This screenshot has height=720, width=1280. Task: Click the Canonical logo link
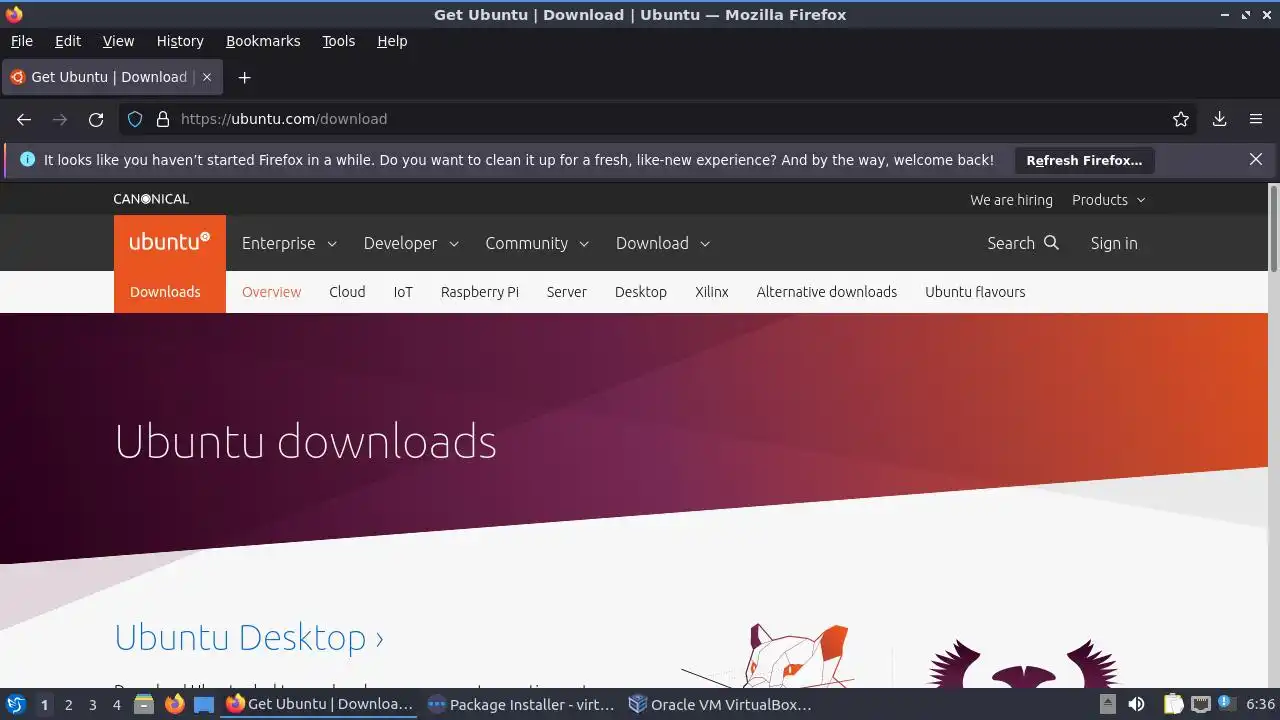click(x=151, y=199)
